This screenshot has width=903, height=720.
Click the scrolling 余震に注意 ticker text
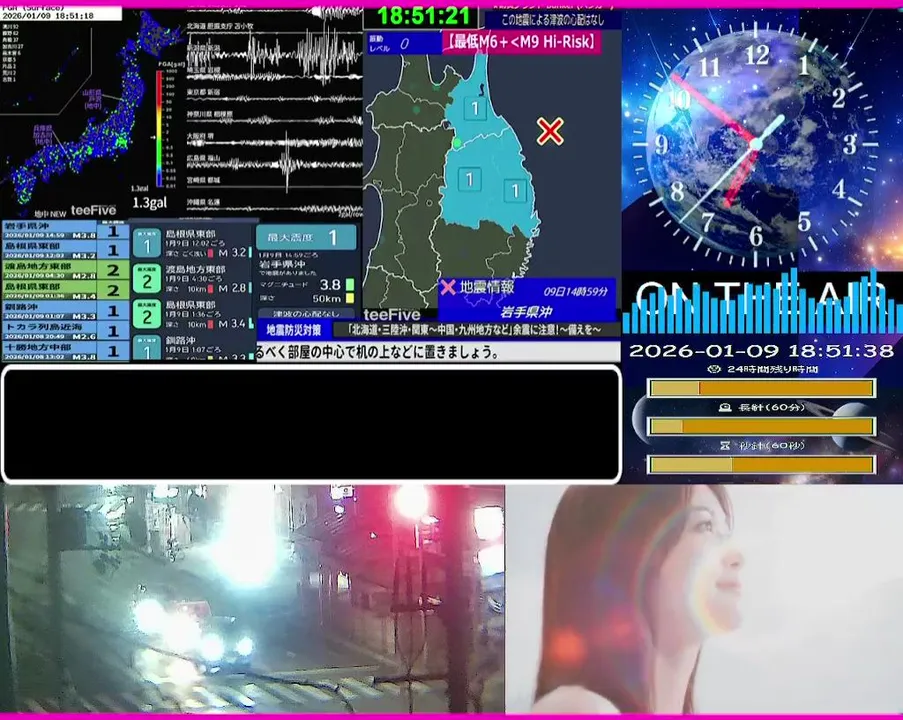coord(475,329)
